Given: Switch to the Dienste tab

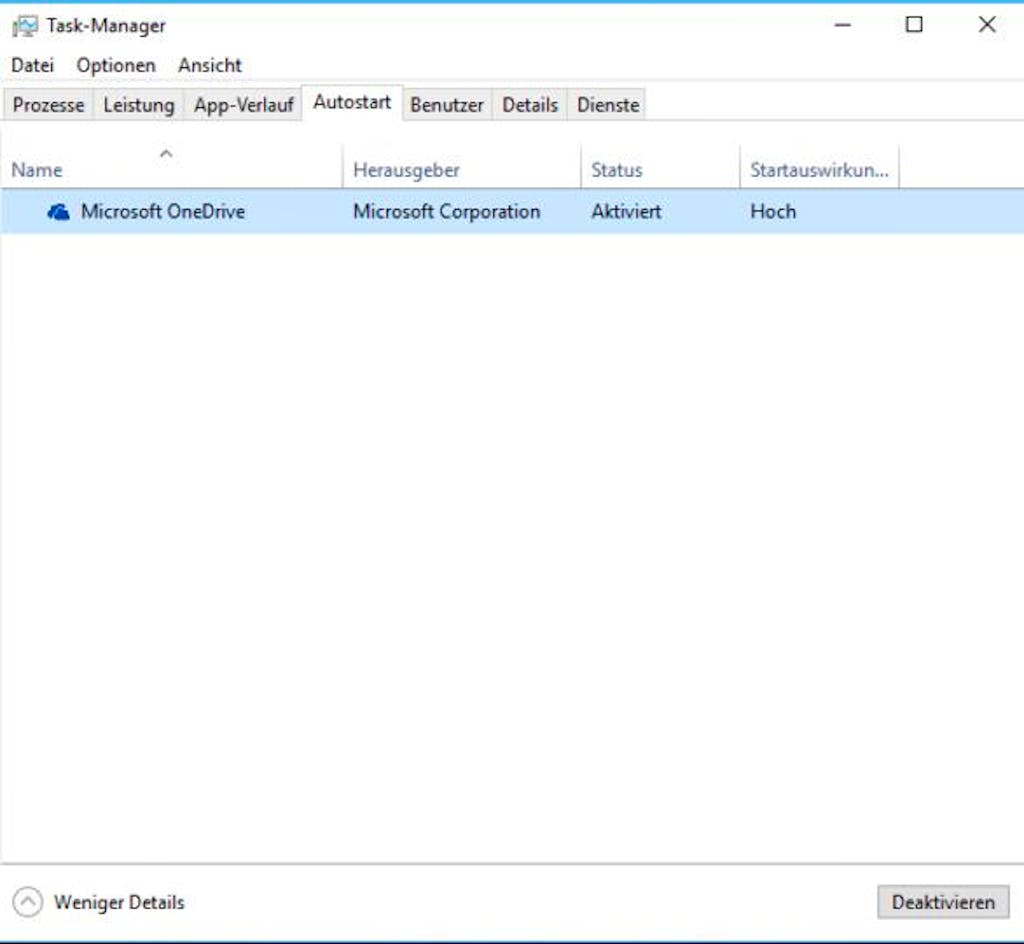Looking at the screenshot, I should (x=608, y=105).
